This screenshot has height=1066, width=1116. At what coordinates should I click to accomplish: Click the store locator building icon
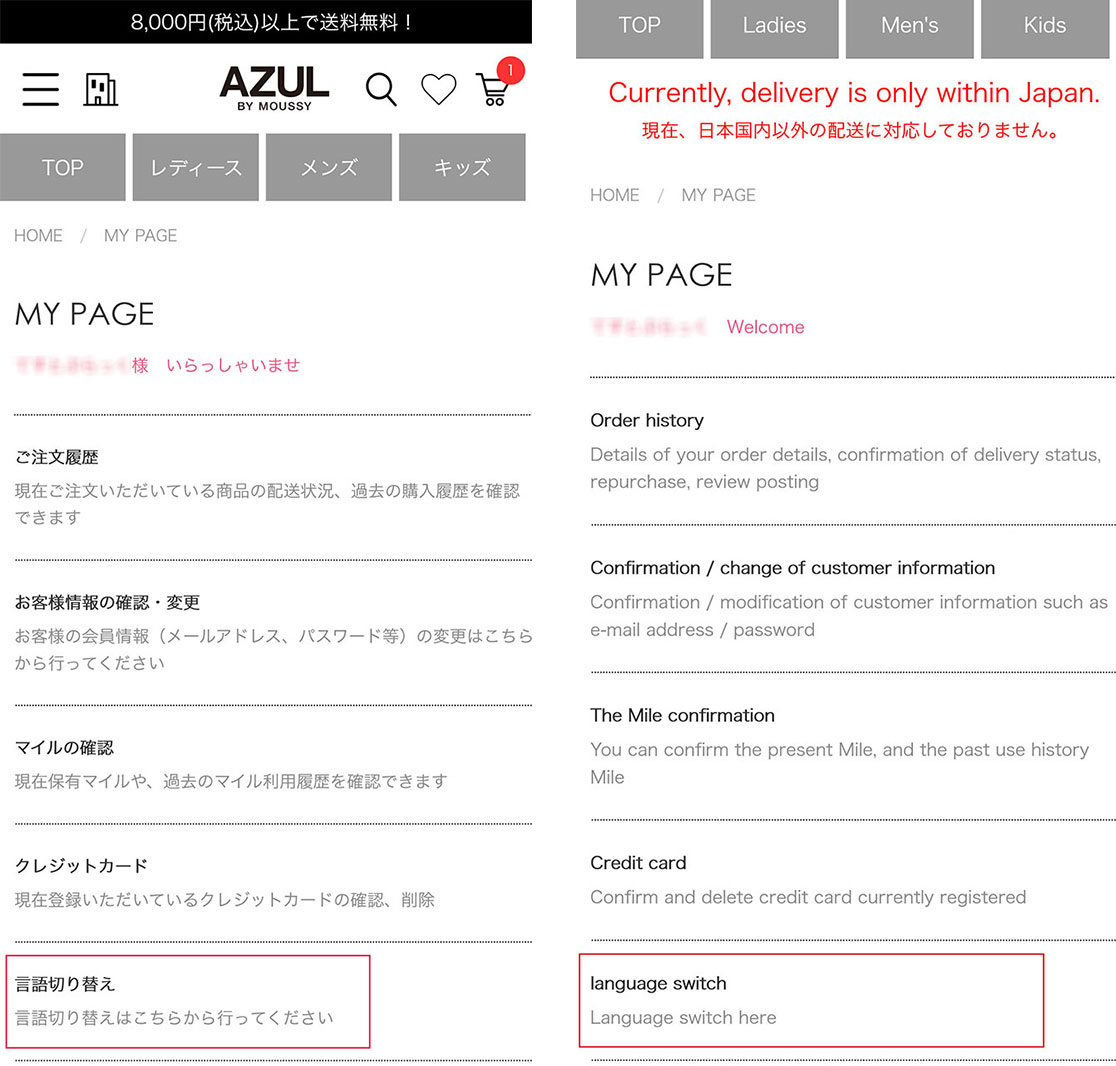click(x=100, y=89)
